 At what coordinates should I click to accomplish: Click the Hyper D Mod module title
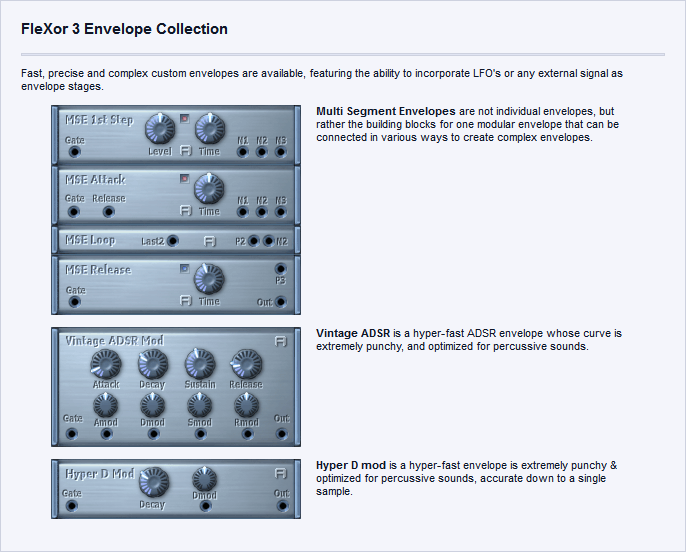tap(99, 474)
